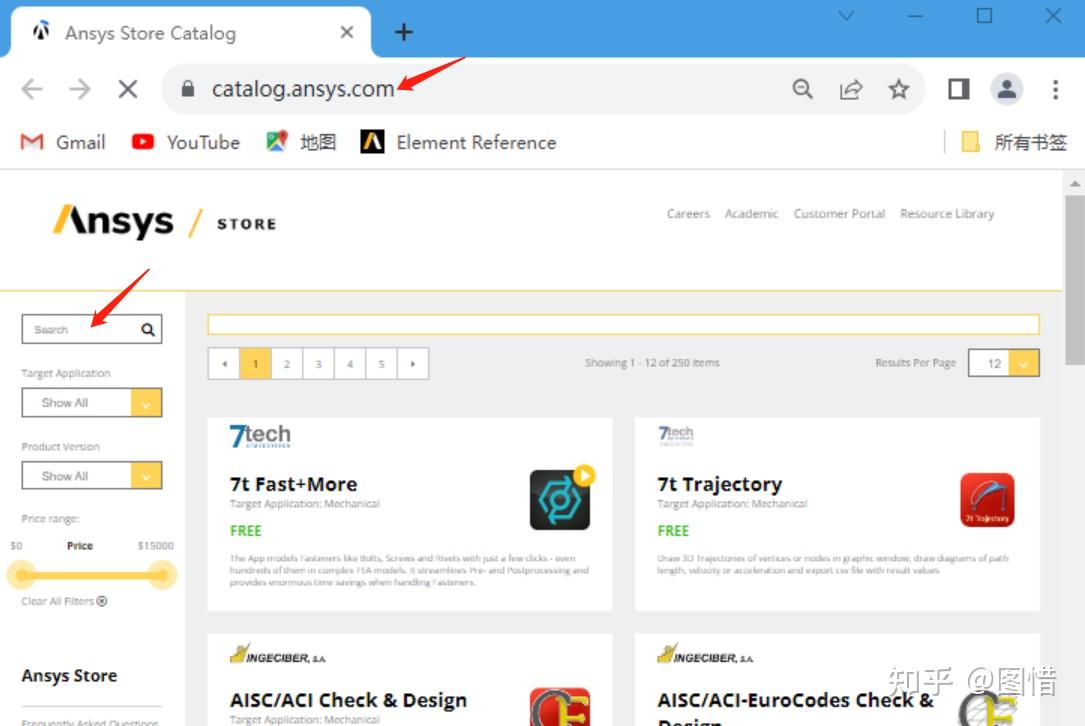Go to next results page arrow
The image size is (1085, 726).
(412, 363)
